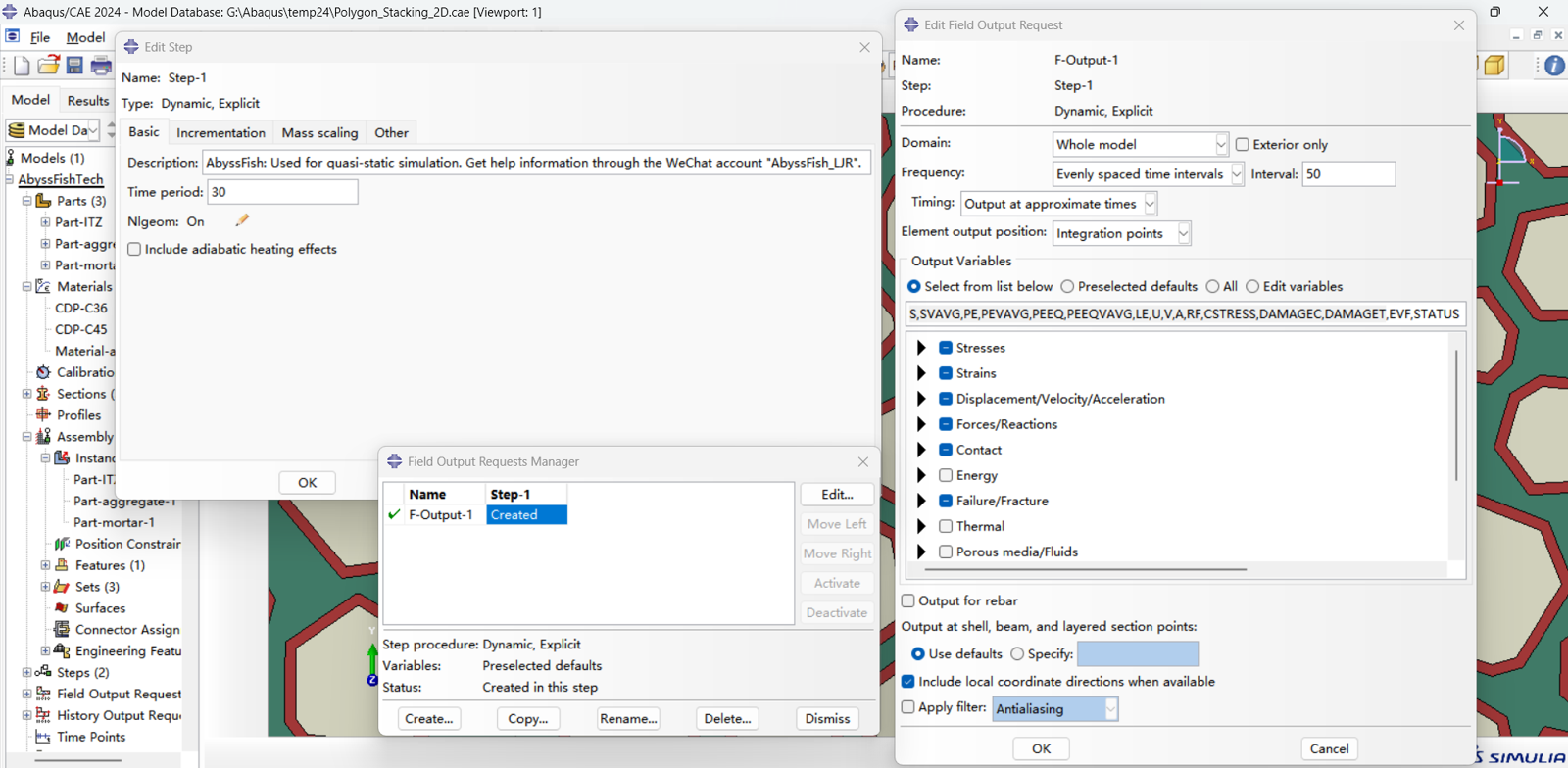Expand the Stresses variable group
The image size is (1568, 768).
(x=921, y=348)
